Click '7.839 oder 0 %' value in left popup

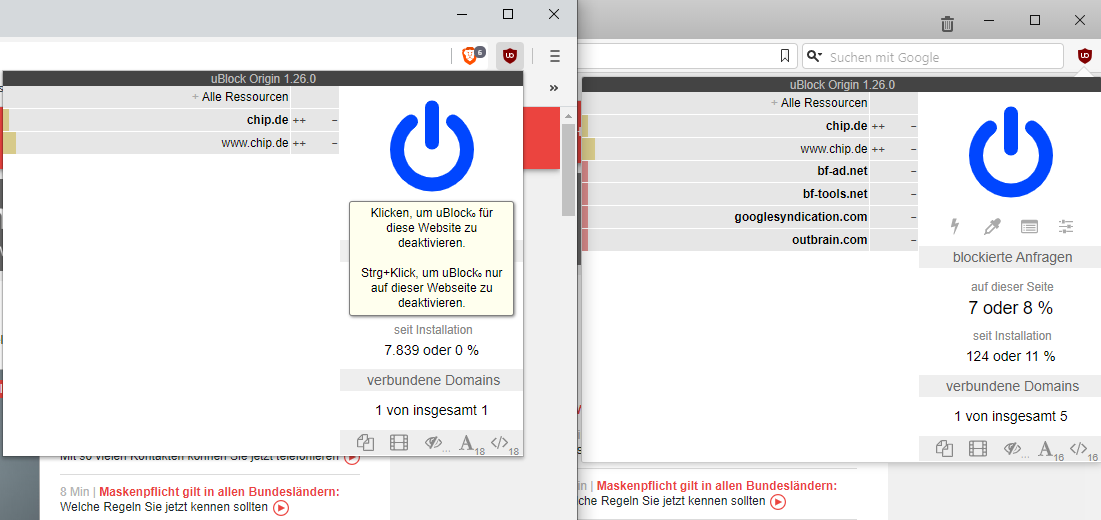(433, 350)
